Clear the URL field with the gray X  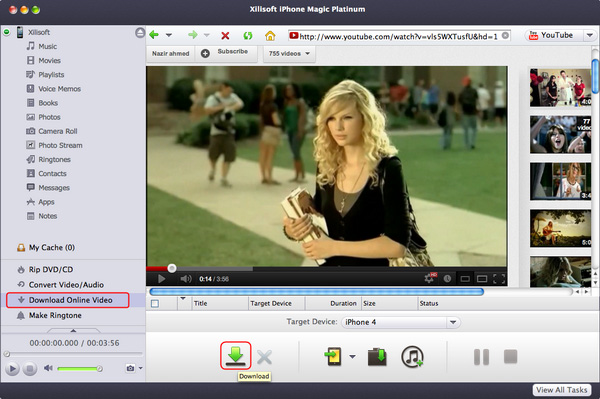click(505, 36)
